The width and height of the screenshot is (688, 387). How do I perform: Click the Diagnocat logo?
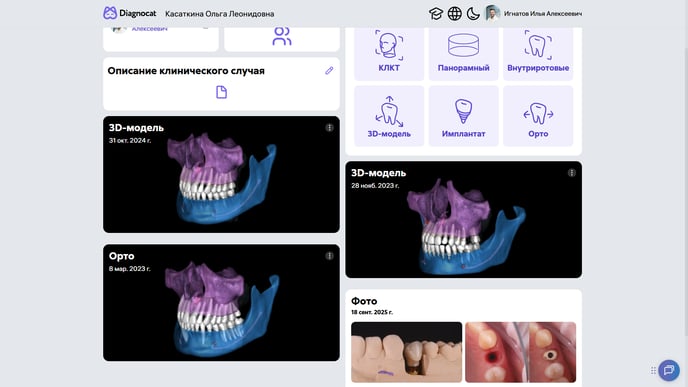tap(129, 13)
